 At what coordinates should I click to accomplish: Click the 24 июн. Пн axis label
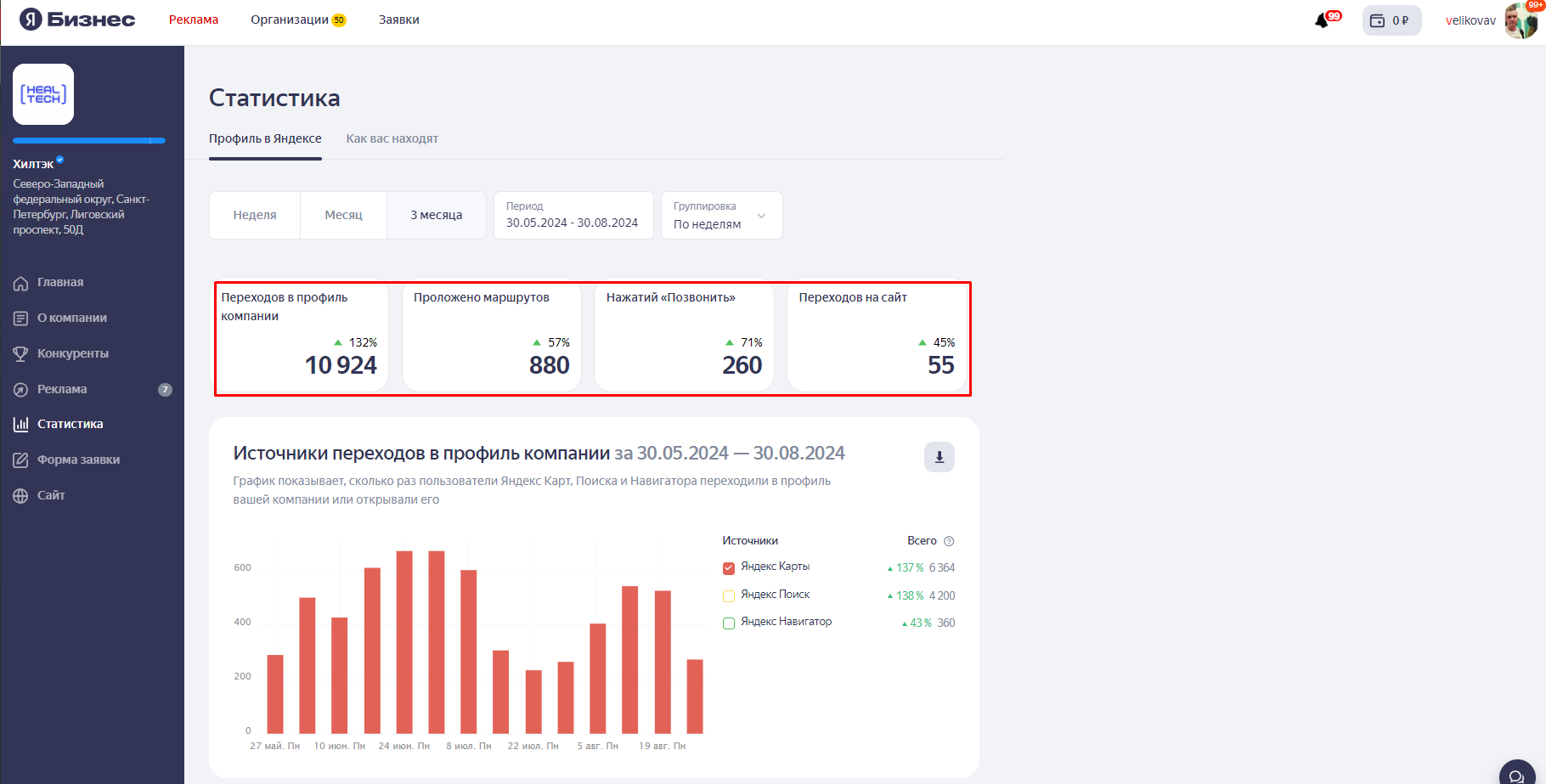click(x=404, y=746)
